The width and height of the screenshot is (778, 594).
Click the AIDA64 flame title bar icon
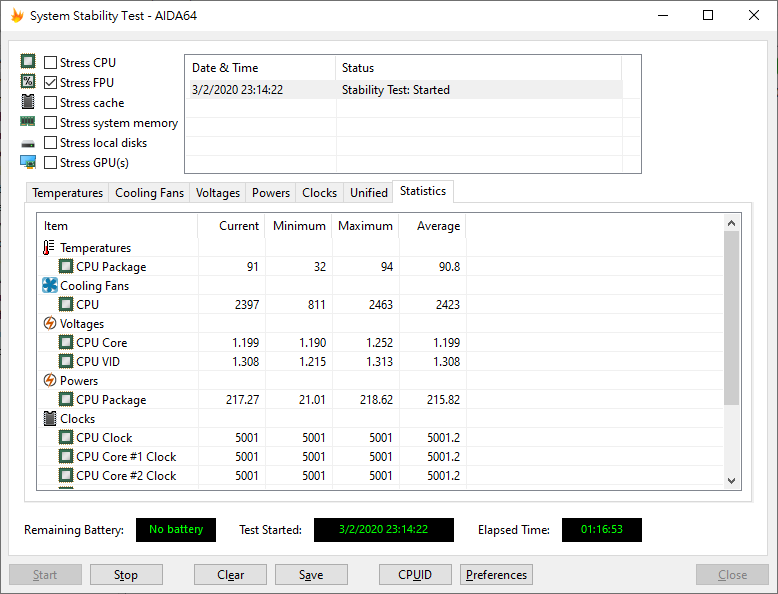point(17,15)
